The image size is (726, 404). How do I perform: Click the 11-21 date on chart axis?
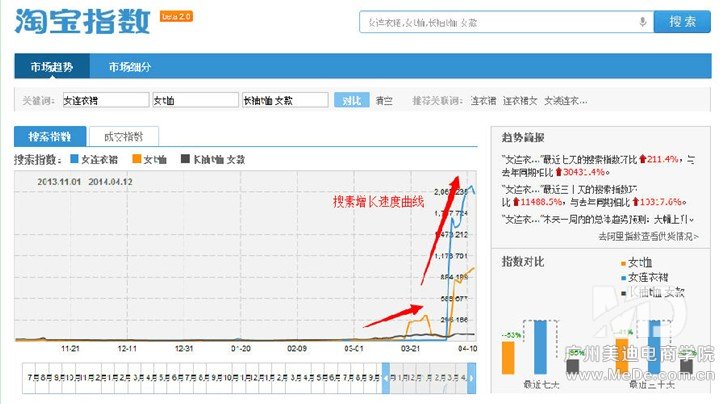[x=70, y=348]
